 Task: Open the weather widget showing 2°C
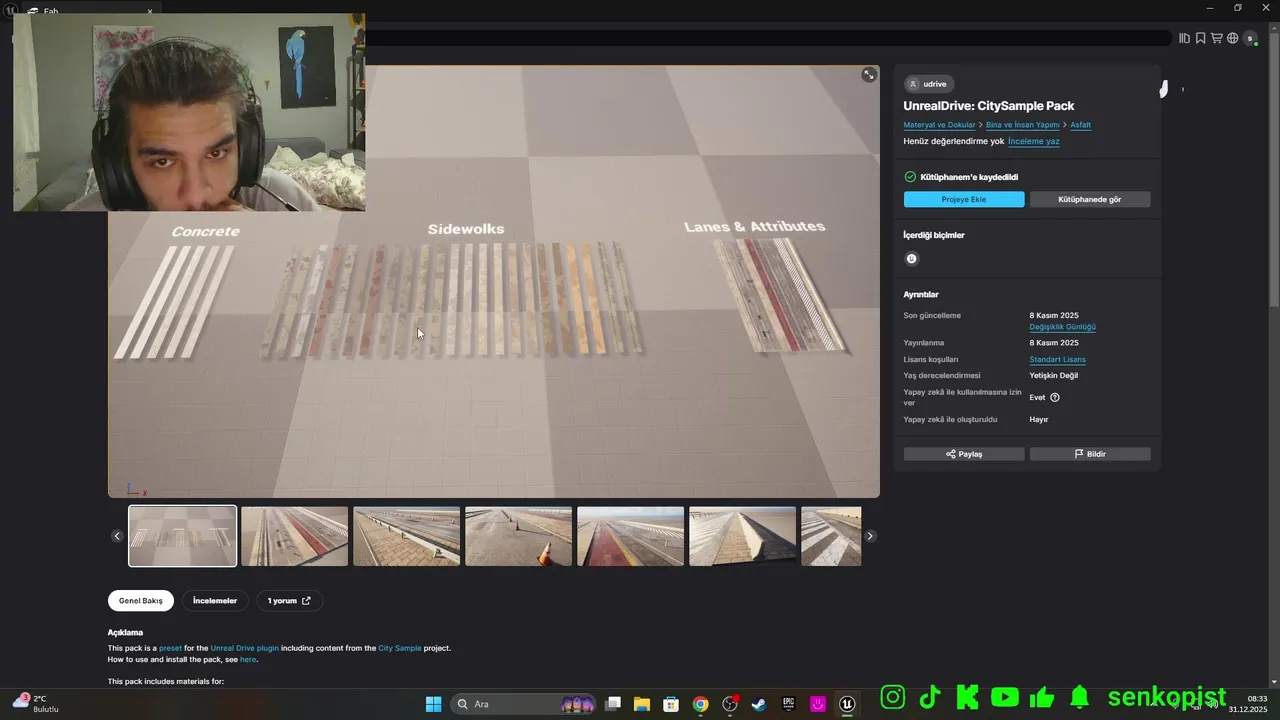click(35, 703)
